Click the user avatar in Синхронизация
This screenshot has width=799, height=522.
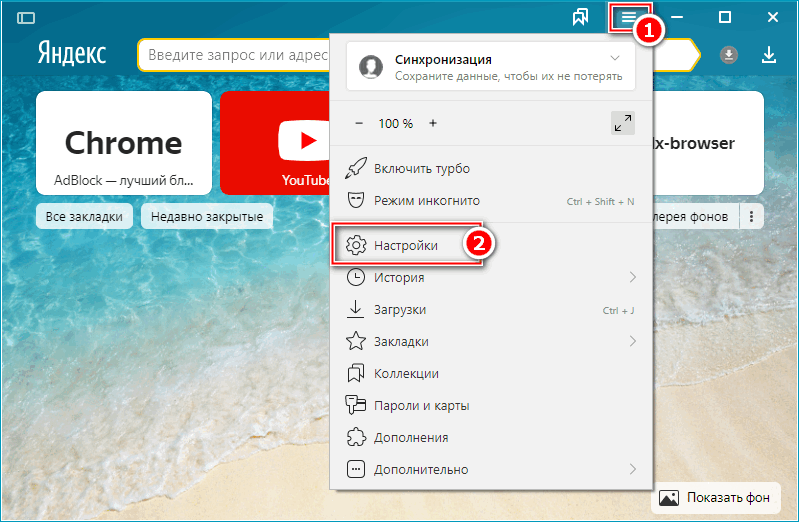[x=371, y=67]
